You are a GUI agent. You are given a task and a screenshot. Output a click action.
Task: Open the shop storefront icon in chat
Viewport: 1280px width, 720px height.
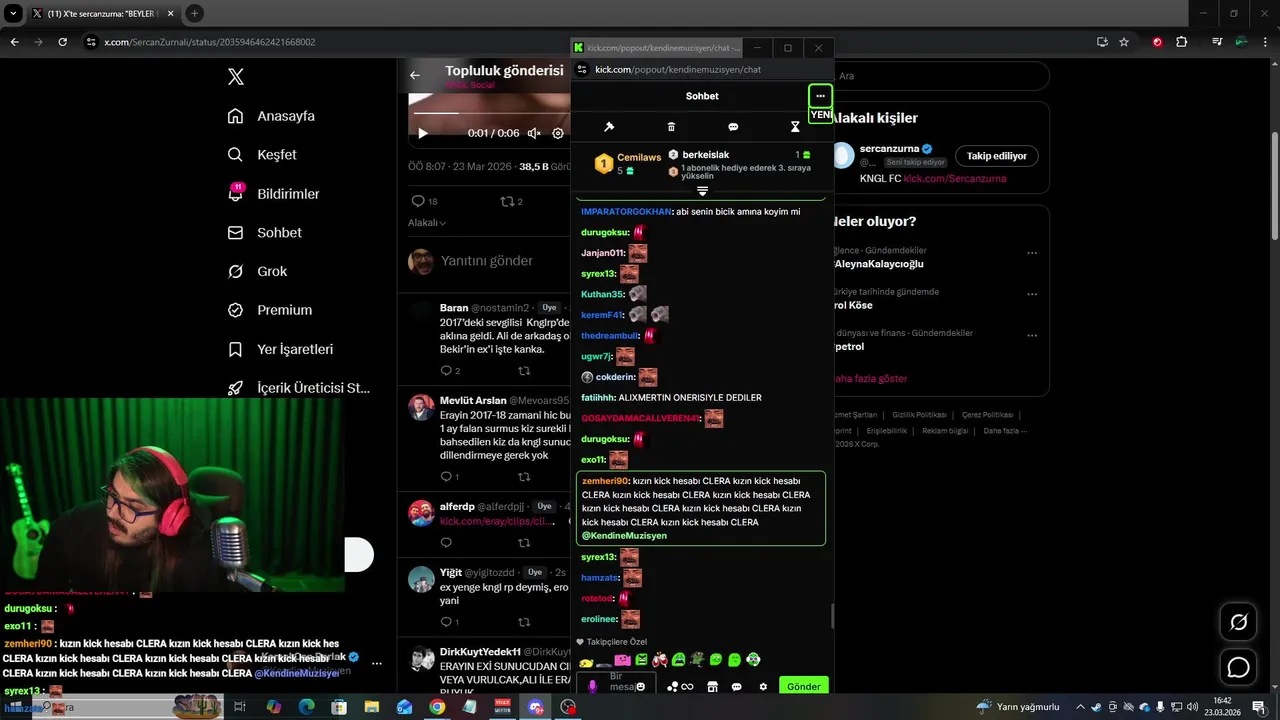712,687
